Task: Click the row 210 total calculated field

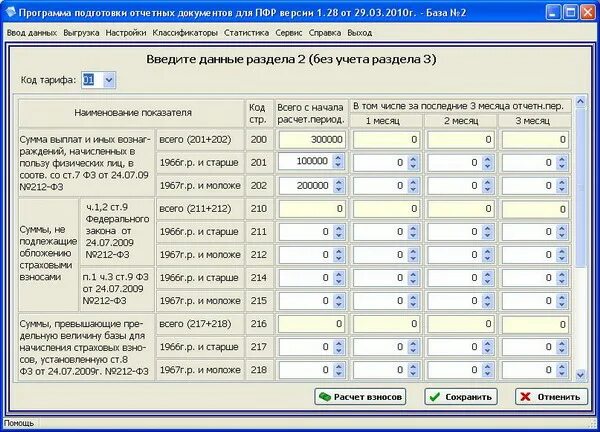Action: 312,209
